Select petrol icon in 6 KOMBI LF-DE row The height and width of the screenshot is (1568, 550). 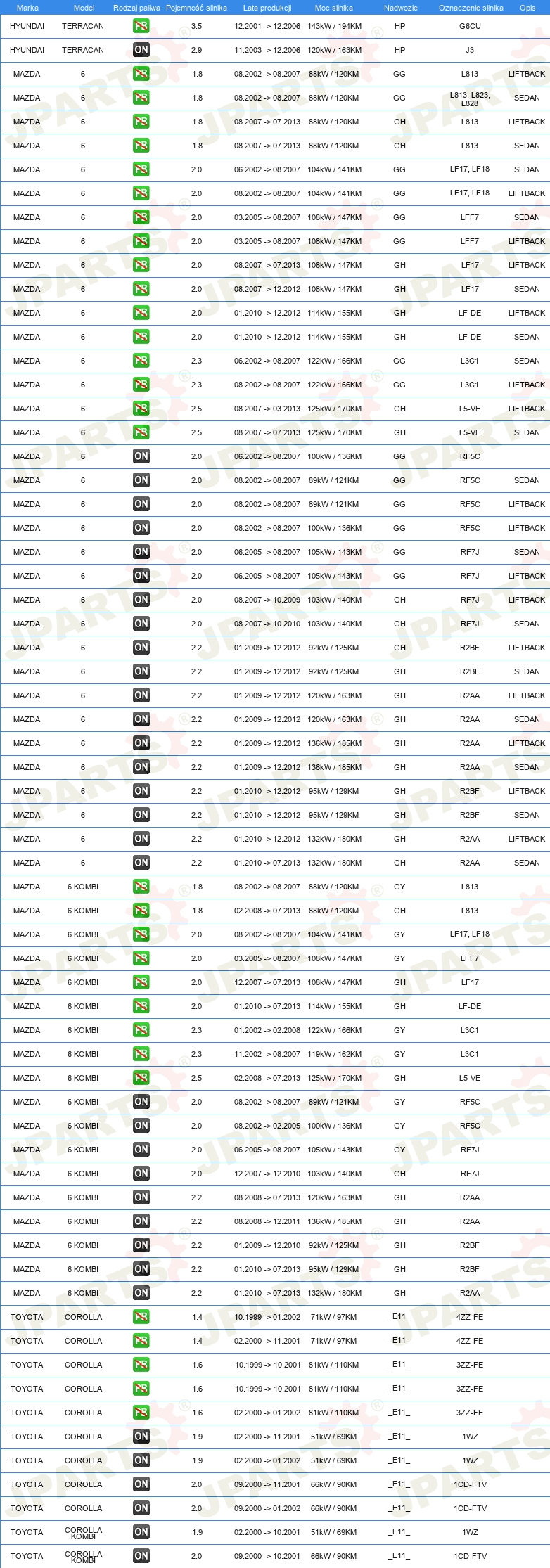point(141,1006)
